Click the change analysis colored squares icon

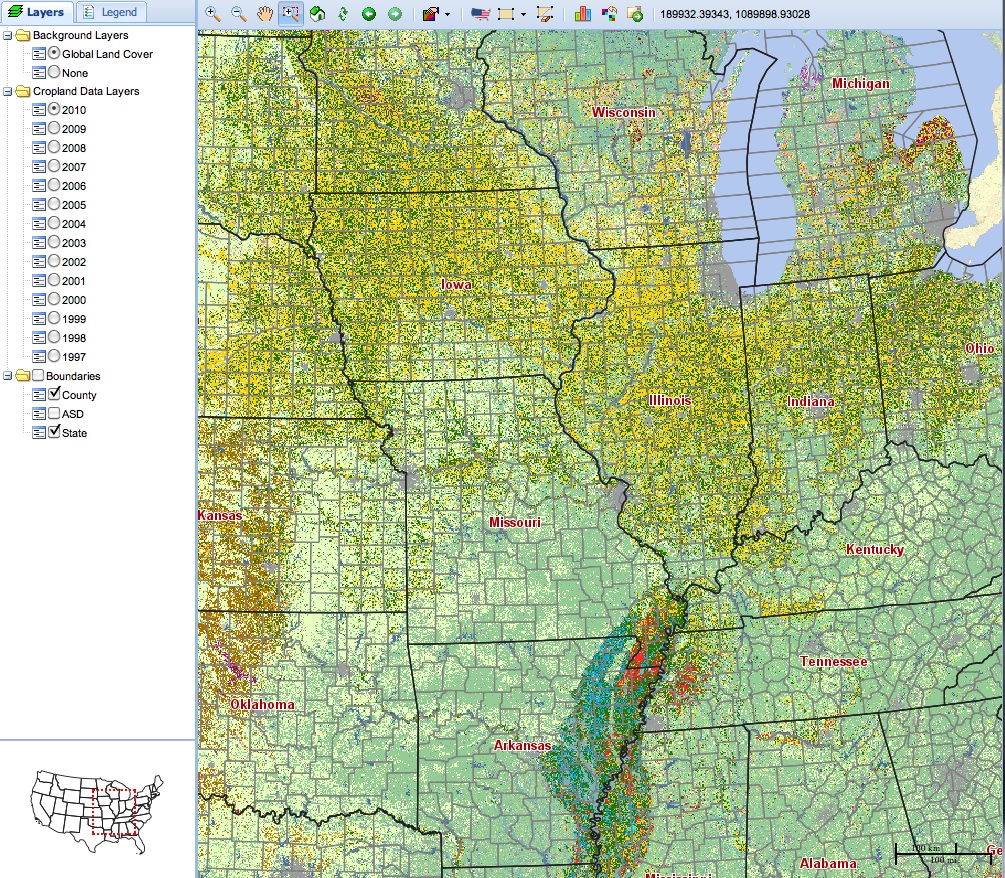[609, 13]
